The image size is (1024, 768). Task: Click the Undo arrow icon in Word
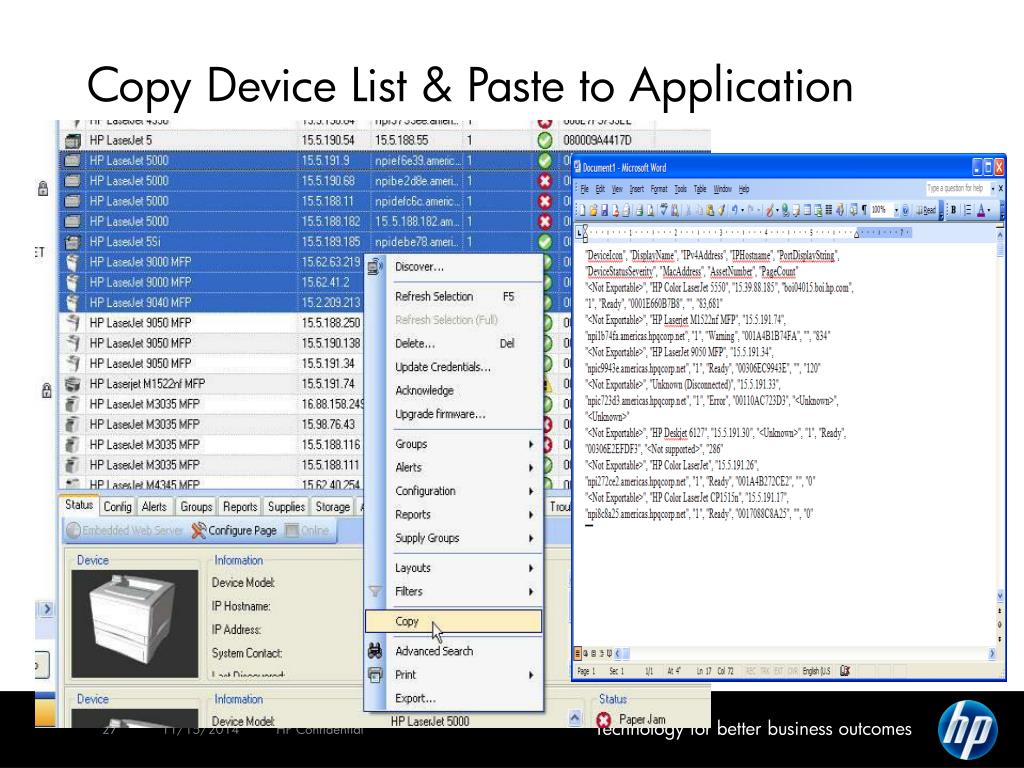tap(735, 210)
